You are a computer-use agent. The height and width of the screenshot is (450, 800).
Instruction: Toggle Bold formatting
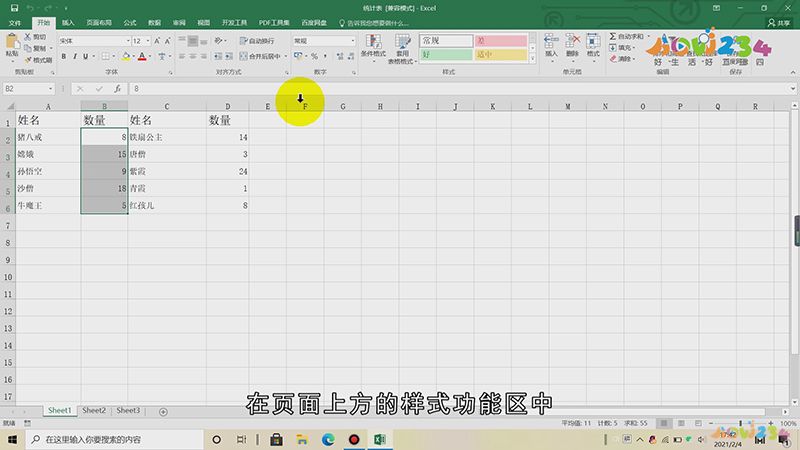pyautogui.click(x=64, y=56)
